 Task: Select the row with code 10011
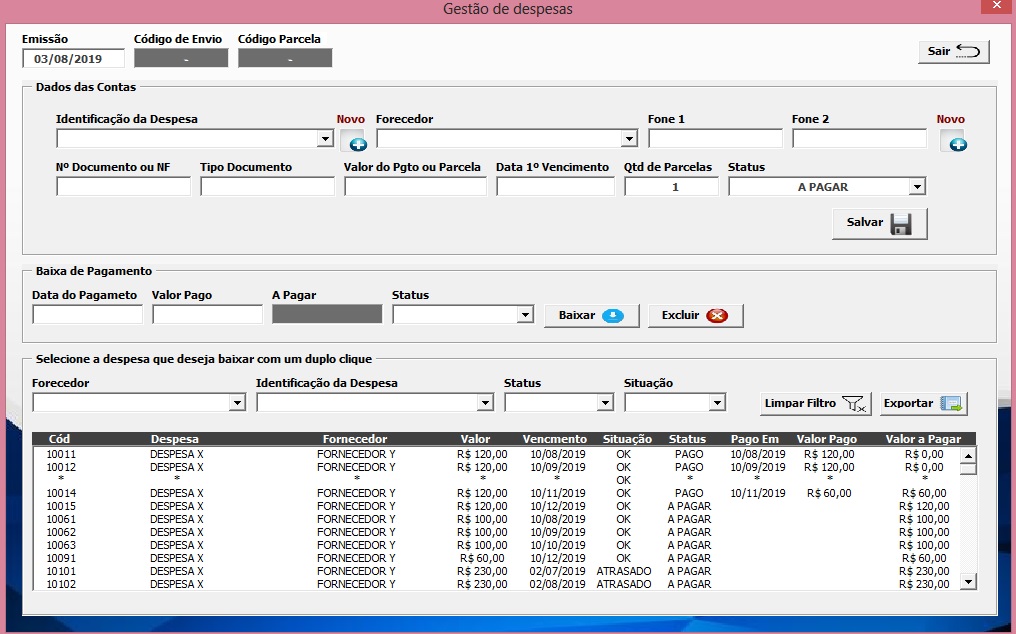click(x=497, y=454)
